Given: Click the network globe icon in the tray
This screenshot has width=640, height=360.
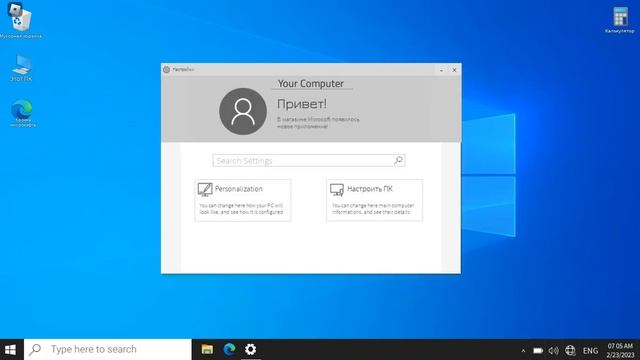Looking at the screenshot, I should [570, 350].
